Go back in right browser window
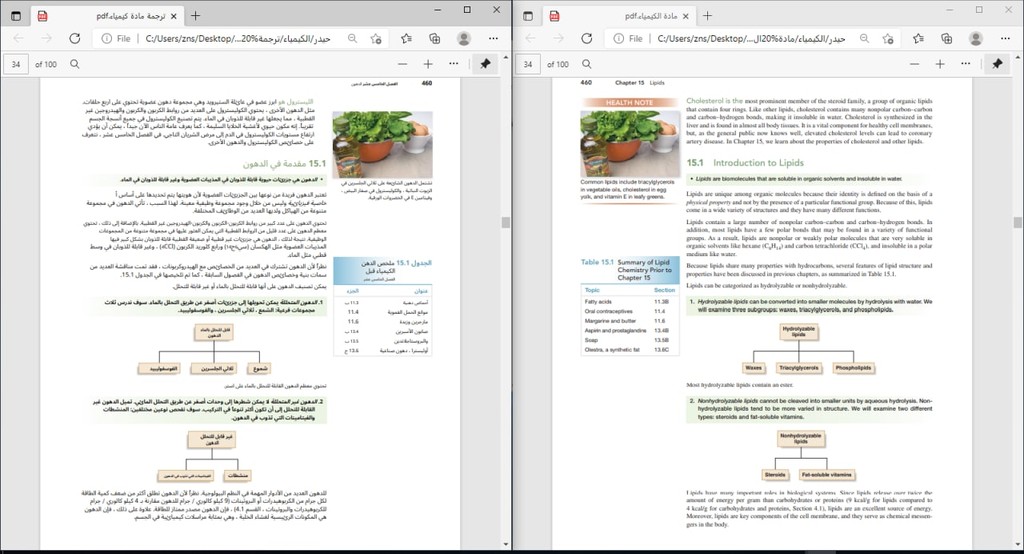 click(x=530, y=39)
